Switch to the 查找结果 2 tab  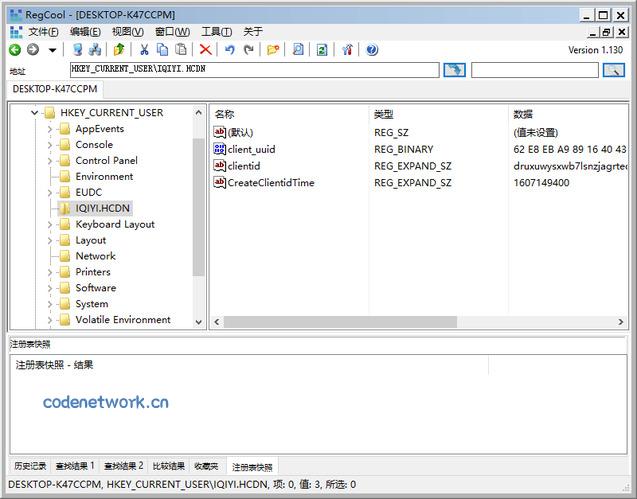pyautogui.click(x=124, y=466)
